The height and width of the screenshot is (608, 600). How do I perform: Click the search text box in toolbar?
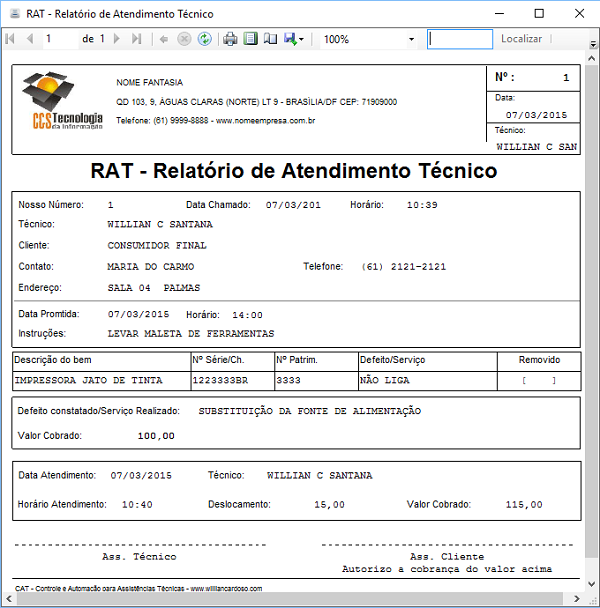point(460,39)
